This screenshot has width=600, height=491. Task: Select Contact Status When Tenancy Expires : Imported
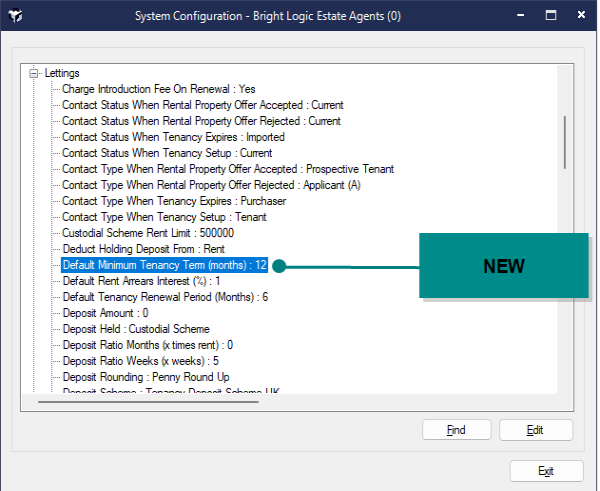173,137
